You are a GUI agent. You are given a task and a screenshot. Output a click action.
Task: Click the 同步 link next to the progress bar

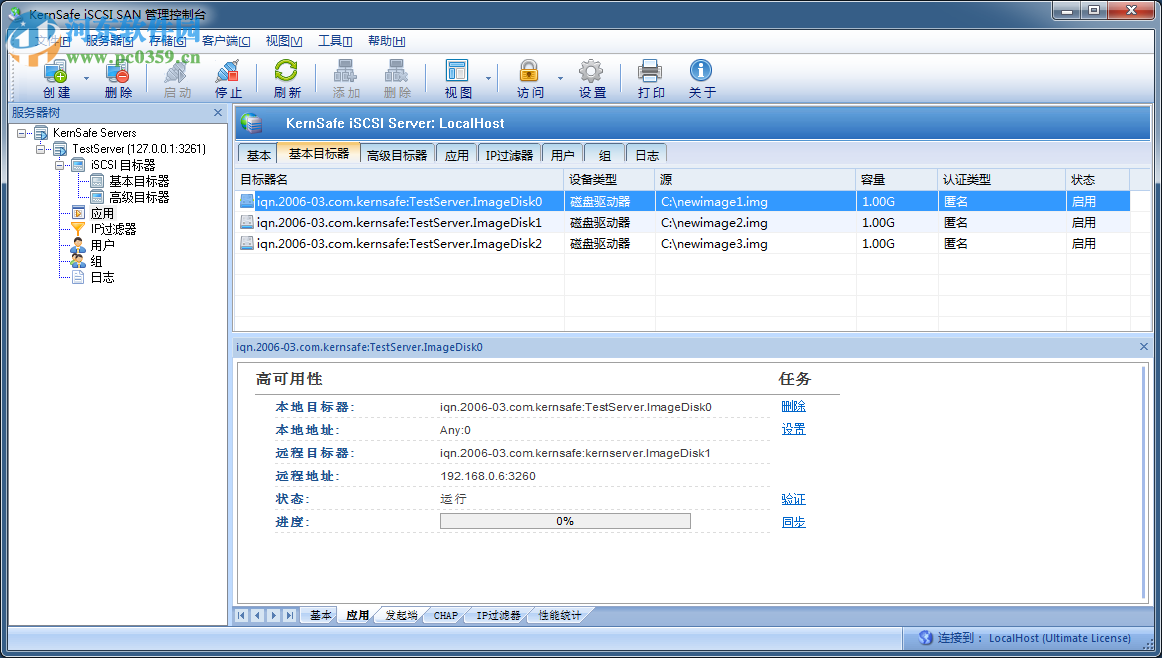(793, 521)
